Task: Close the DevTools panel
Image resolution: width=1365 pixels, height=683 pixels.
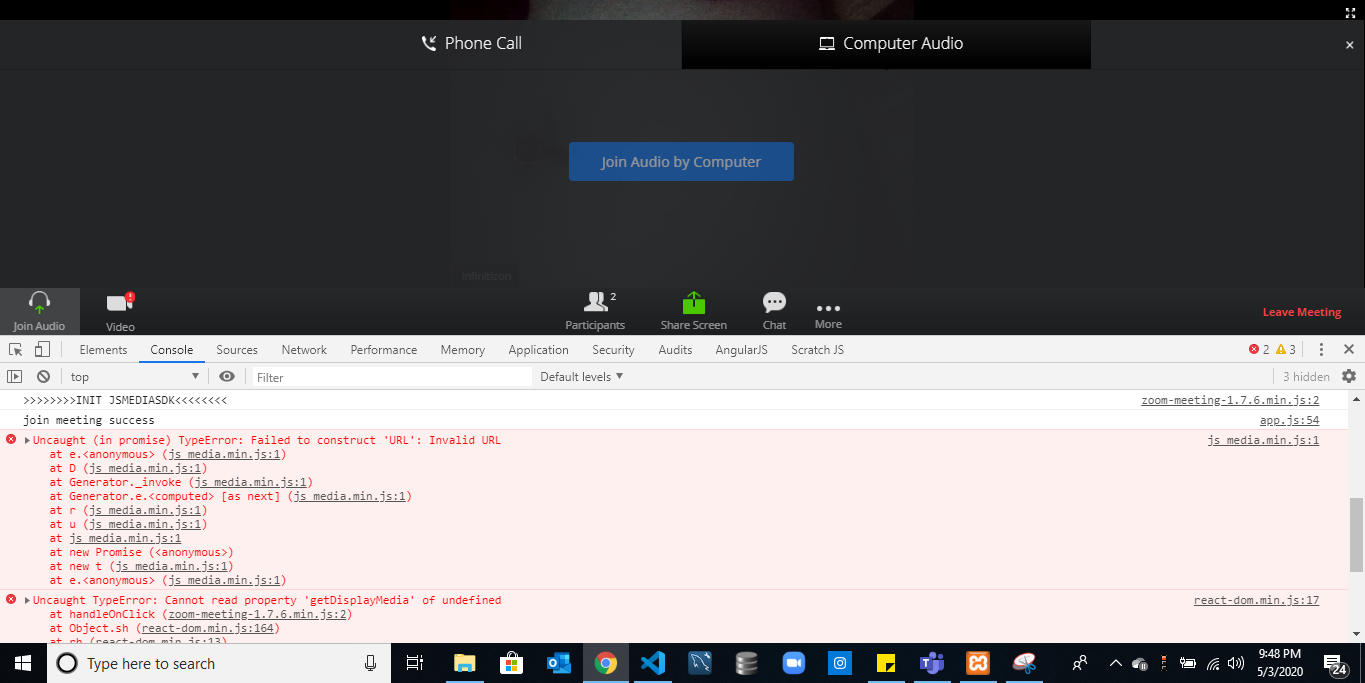Action: click(1348, 349)
